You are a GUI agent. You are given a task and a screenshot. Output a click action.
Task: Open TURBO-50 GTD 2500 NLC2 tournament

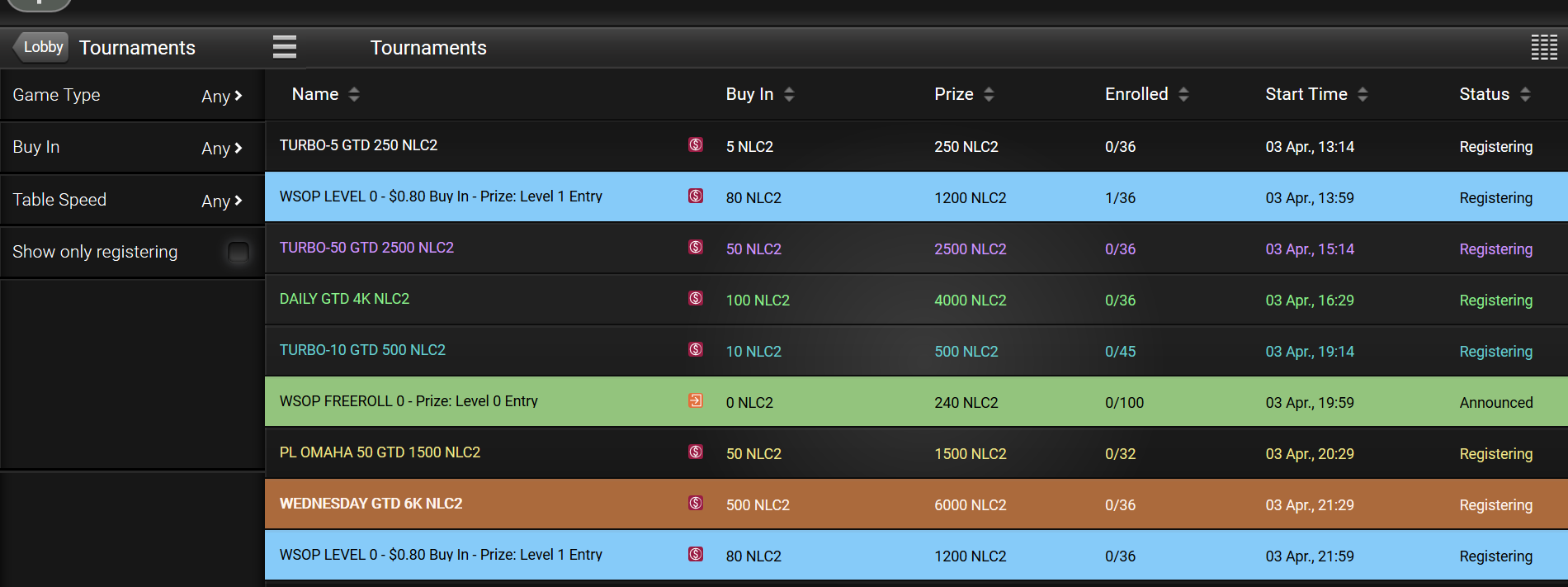[x=366, y=248]
